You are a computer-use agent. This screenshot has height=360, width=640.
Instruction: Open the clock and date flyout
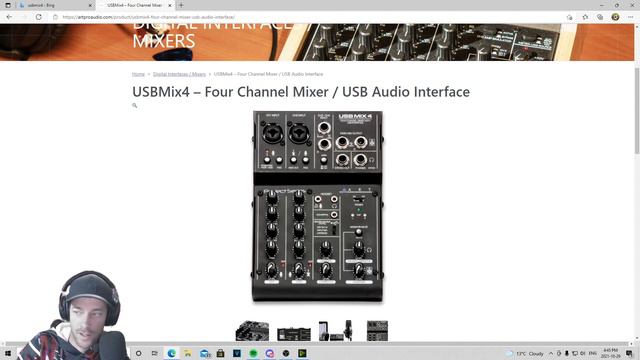coord(611,353)
